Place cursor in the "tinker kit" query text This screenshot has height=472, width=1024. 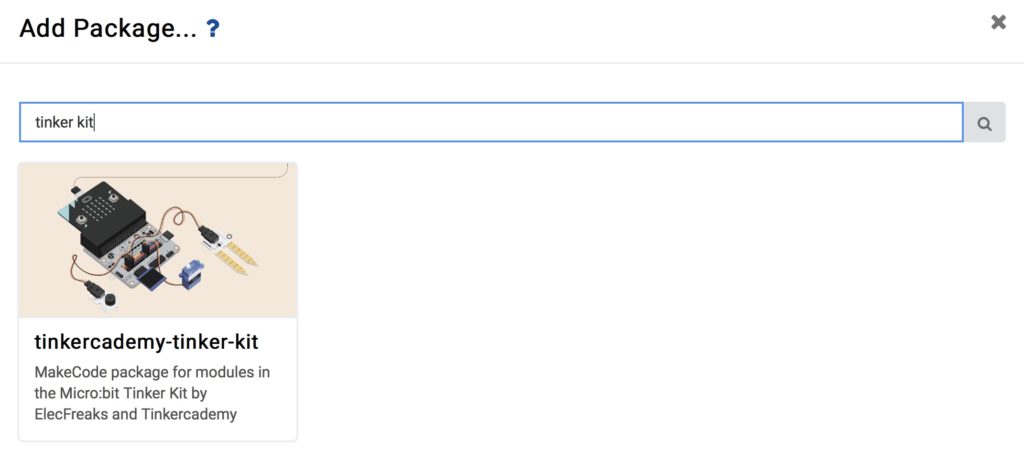coord(65,122)
